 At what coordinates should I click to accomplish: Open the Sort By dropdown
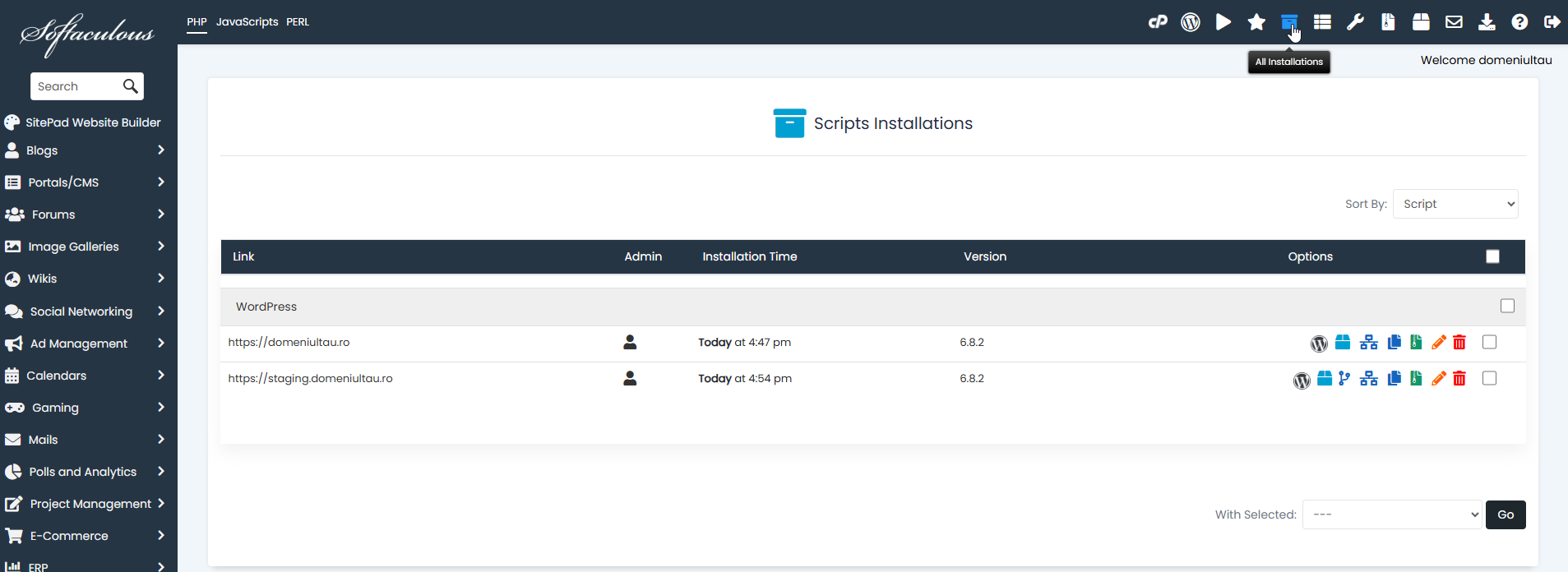click(1455, 204)
